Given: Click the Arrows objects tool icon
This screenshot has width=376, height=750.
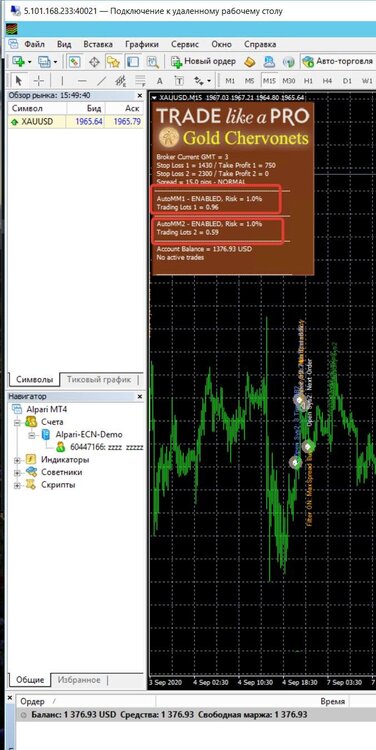Looking at the screenshot, I should 199,80.
